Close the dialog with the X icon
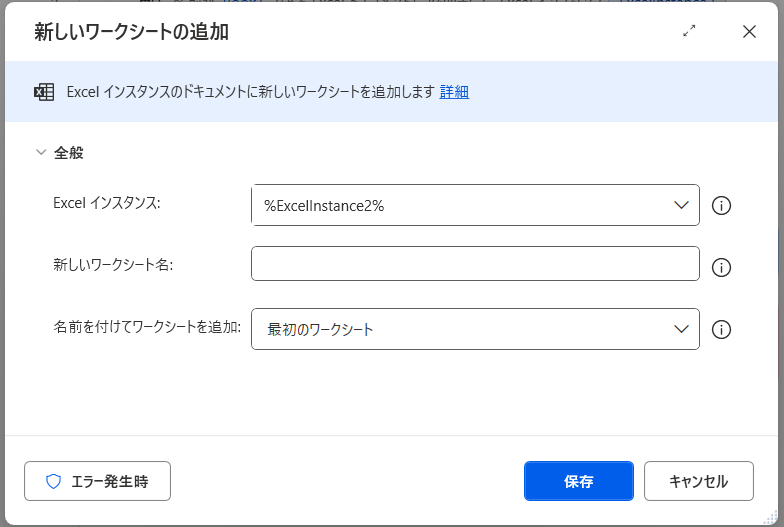The height and width of the screenshot is (527, 784). (x=749, y=31)
